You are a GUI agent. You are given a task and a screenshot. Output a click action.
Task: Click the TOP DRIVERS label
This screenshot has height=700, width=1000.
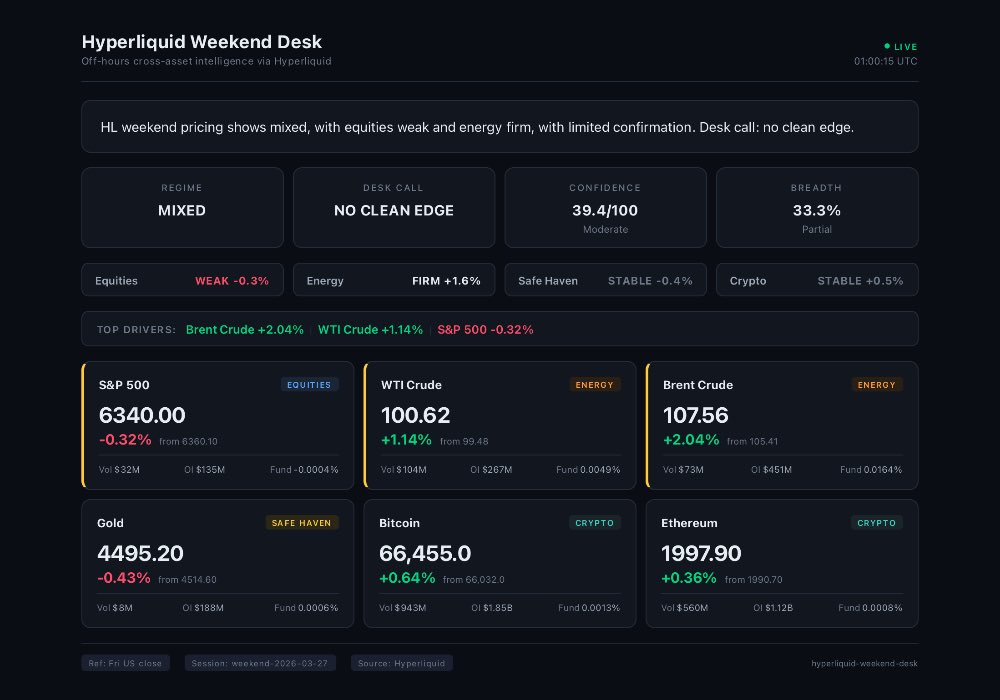point(136,330)
